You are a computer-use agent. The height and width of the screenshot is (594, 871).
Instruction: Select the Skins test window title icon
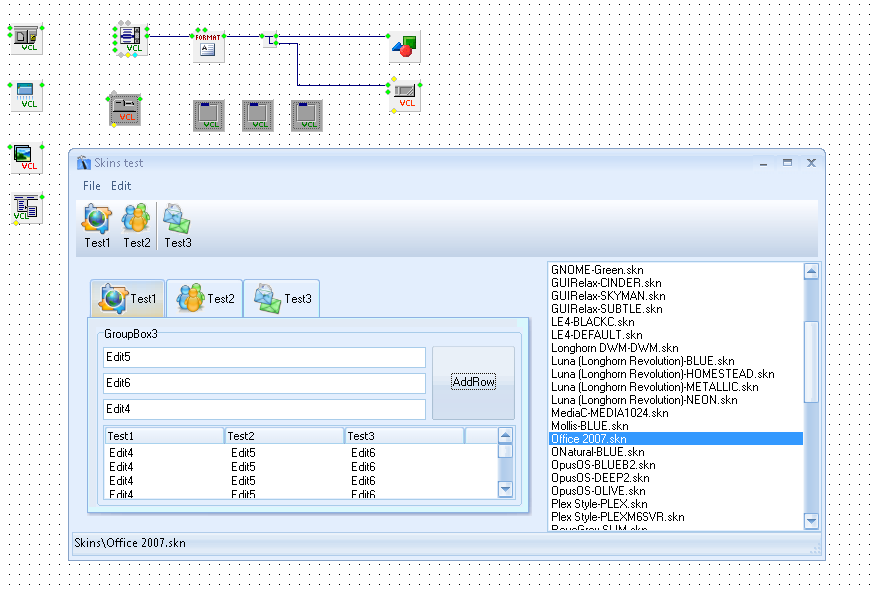(84, 163)
